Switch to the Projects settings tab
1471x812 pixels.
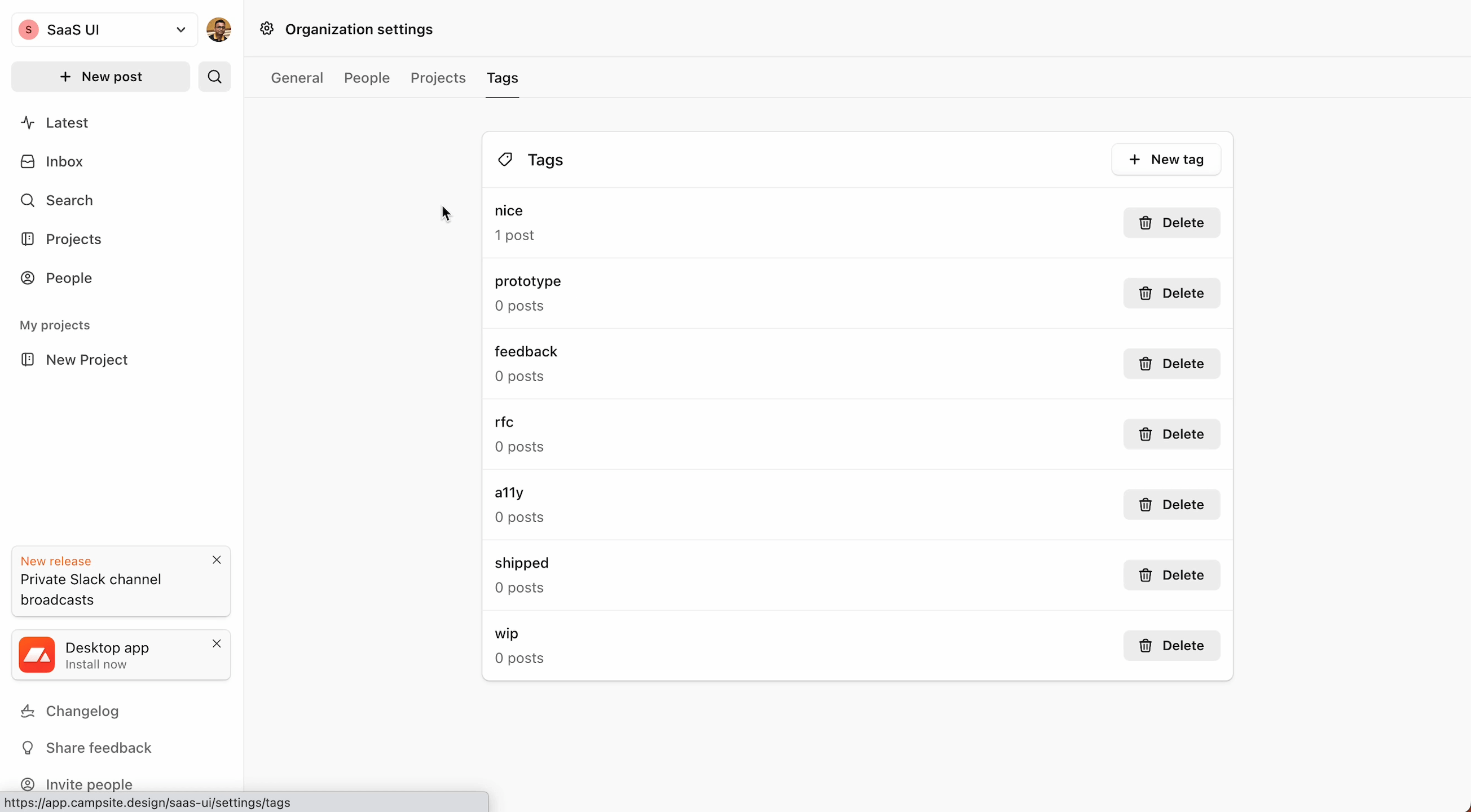click(438, 78)
